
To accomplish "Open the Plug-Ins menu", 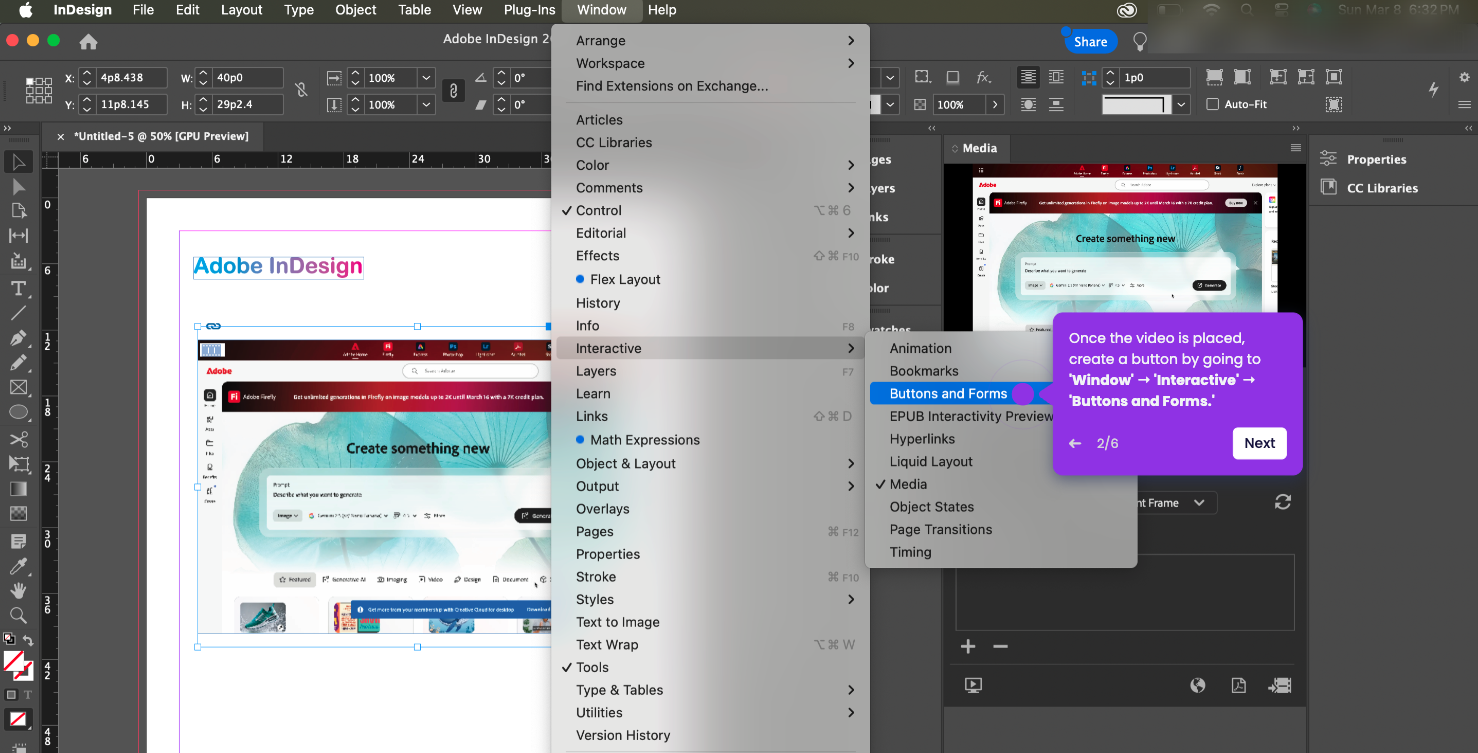I will point(530,10).
